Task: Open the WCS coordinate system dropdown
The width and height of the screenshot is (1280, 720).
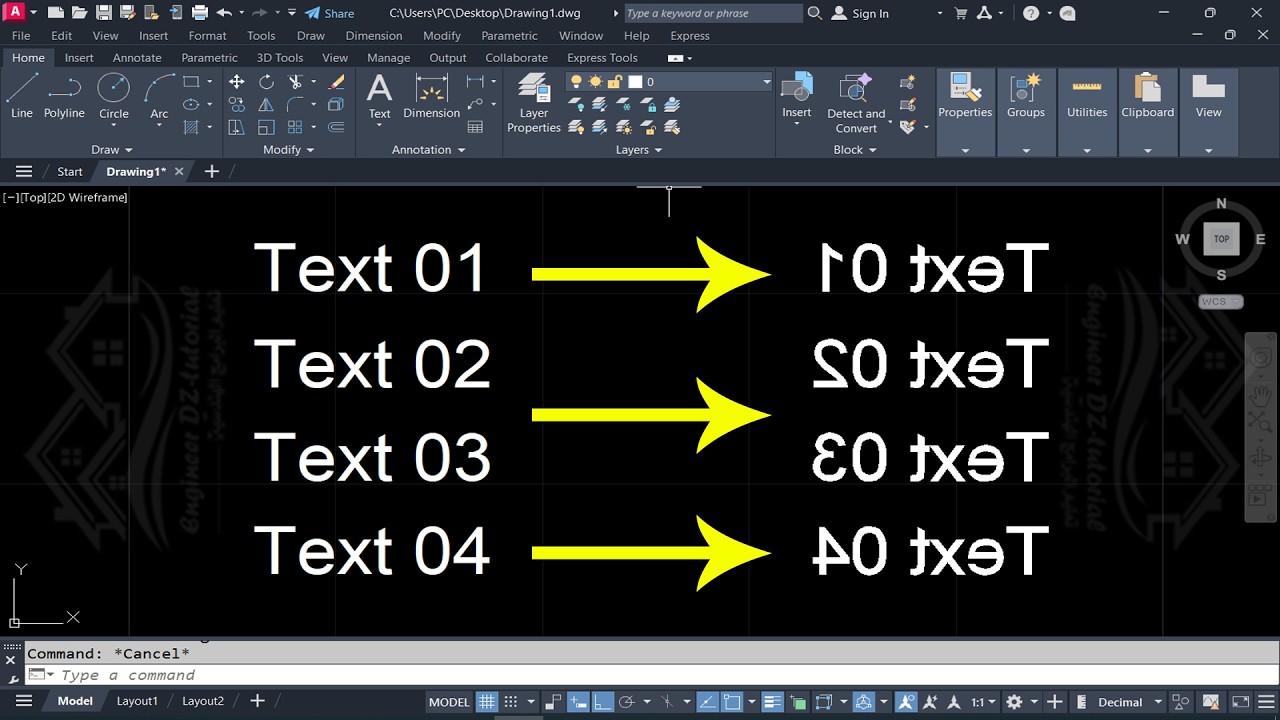Action: (1220, 301)
